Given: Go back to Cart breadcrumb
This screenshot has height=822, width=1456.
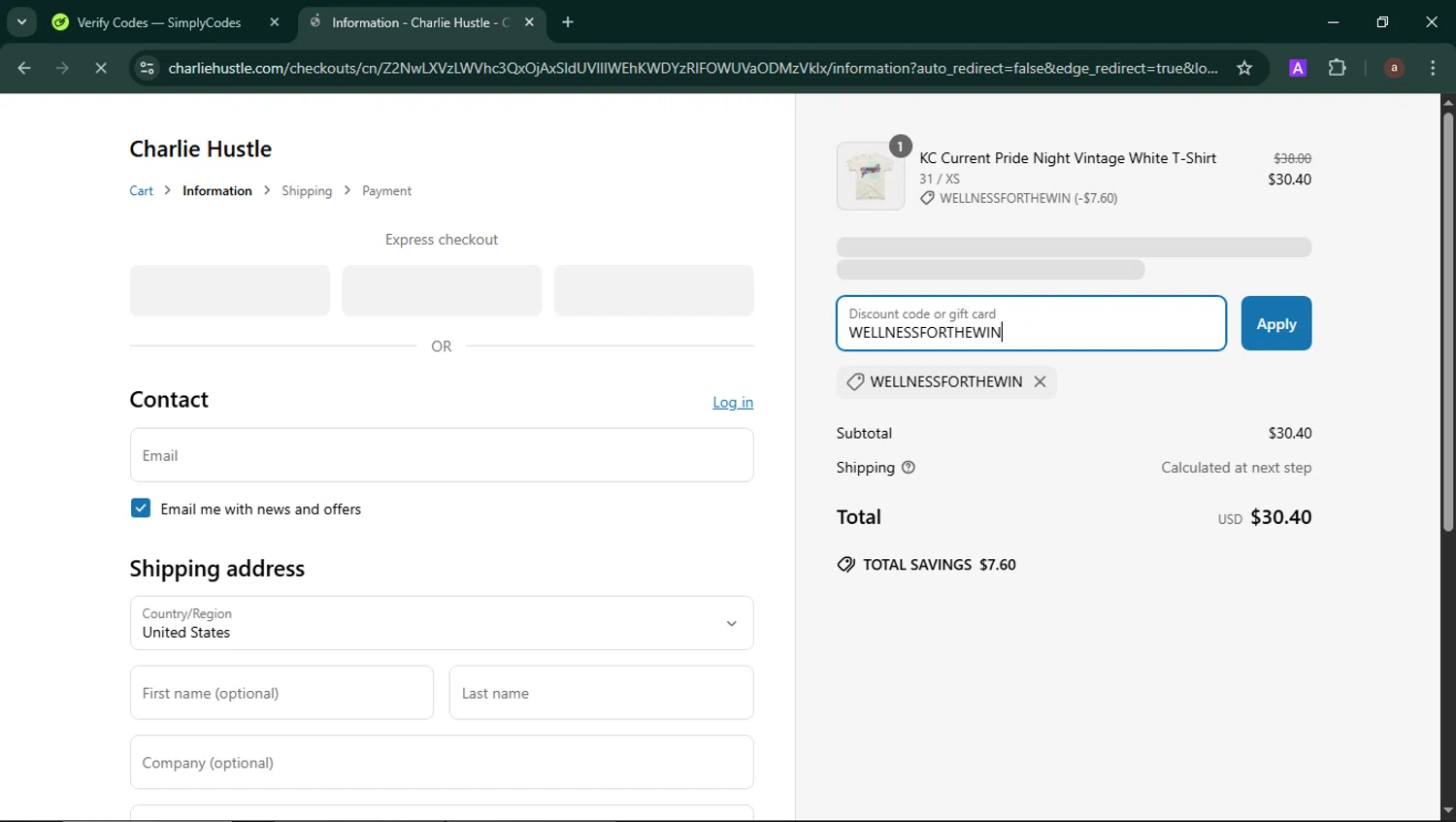Looking at the screenshot, I should pos(142,191).
